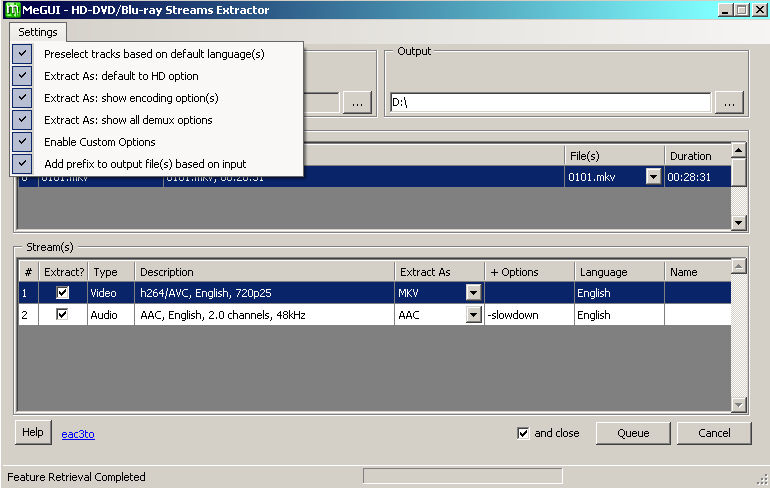Click the Description column header
Viewport: 770px width, 488px height.
point(265,272)
